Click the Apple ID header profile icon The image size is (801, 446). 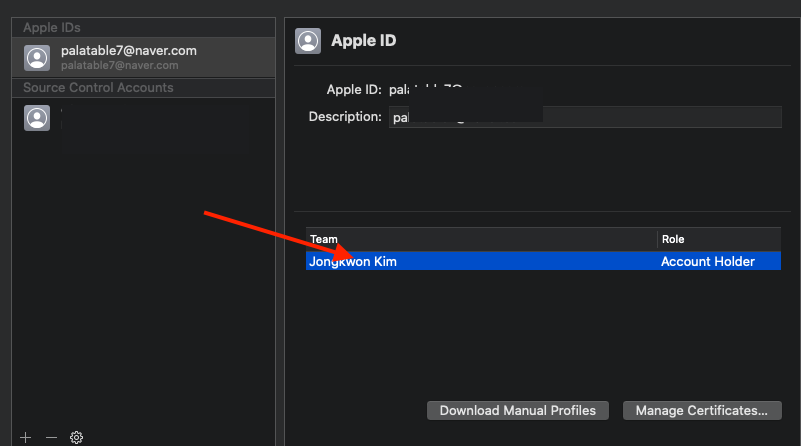coord(308,41)
